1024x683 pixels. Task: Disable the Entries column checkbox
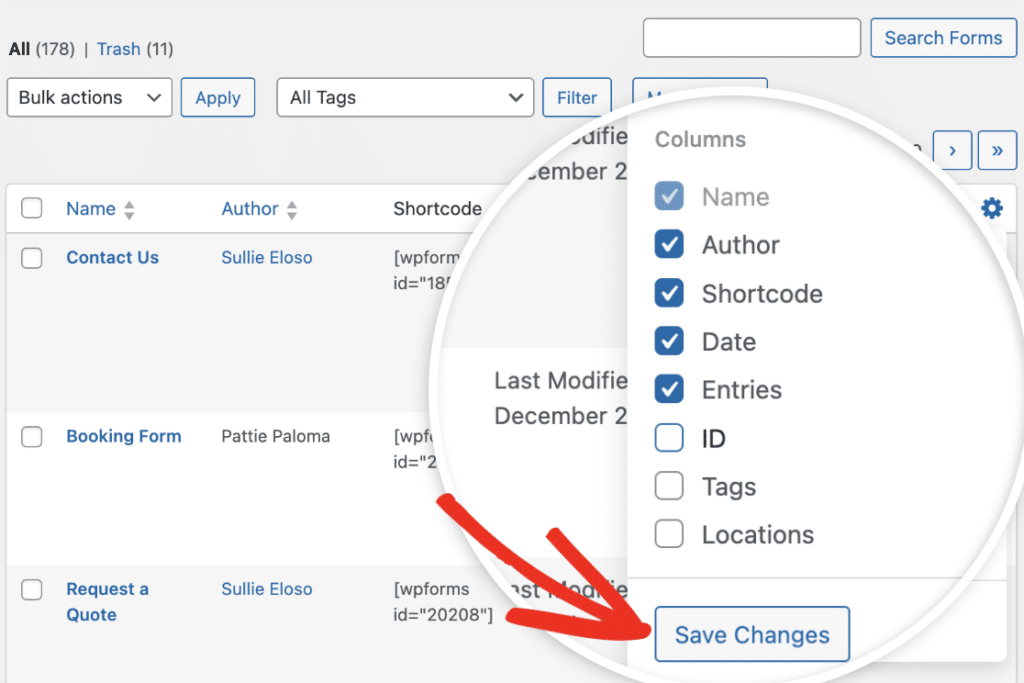tap(668, 390)
